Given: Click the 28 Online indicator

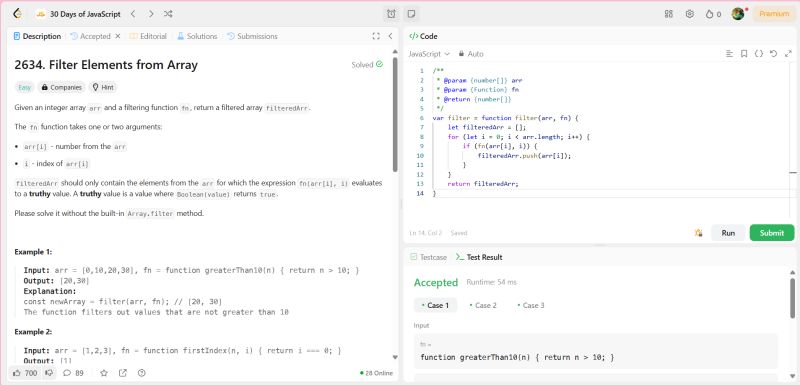Looking at the screenshot, I should pyautogui.click(x=377, y=373).
